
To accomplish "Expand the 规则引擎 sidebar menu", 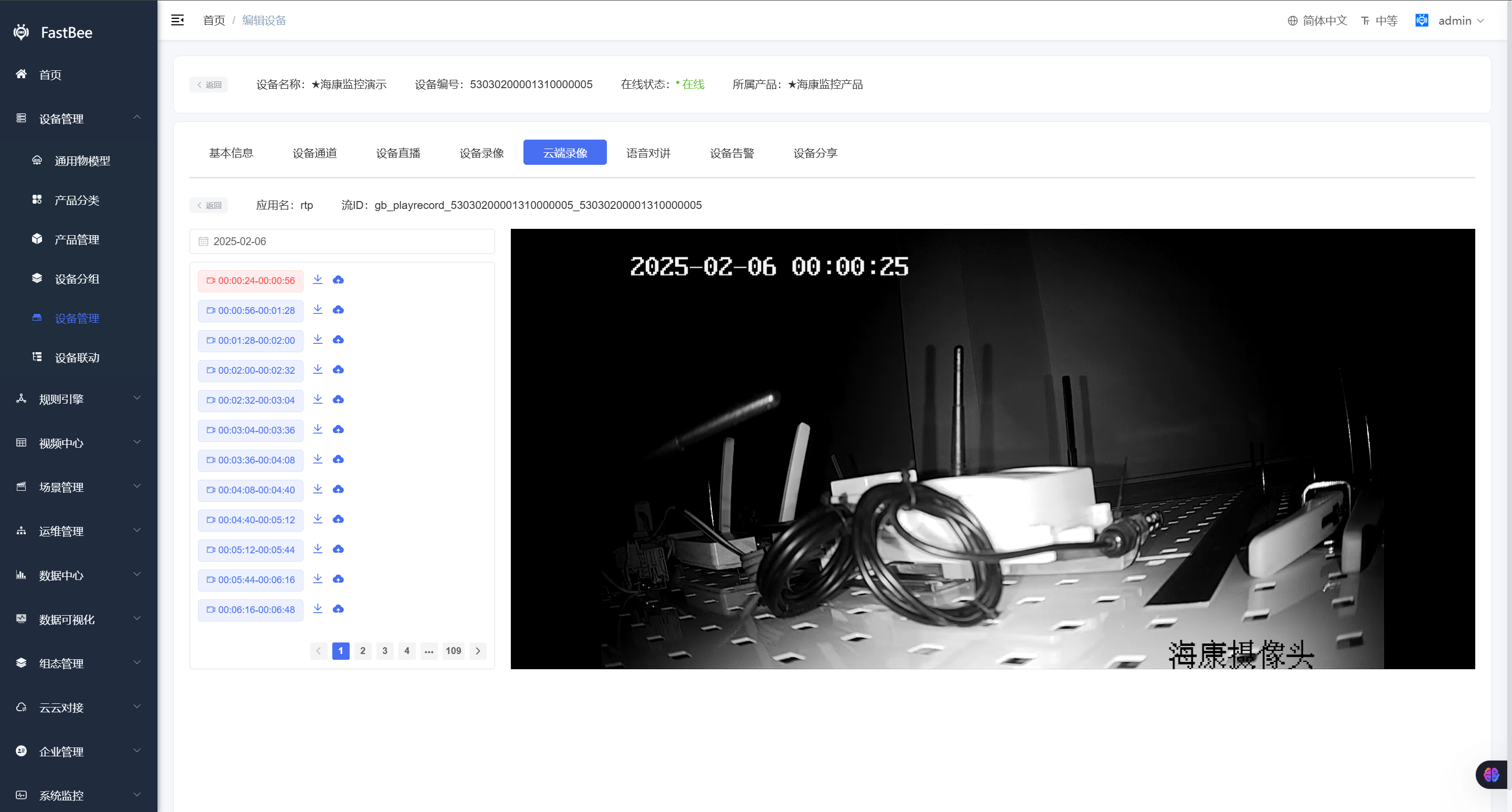I will click(x=79, y=399).
